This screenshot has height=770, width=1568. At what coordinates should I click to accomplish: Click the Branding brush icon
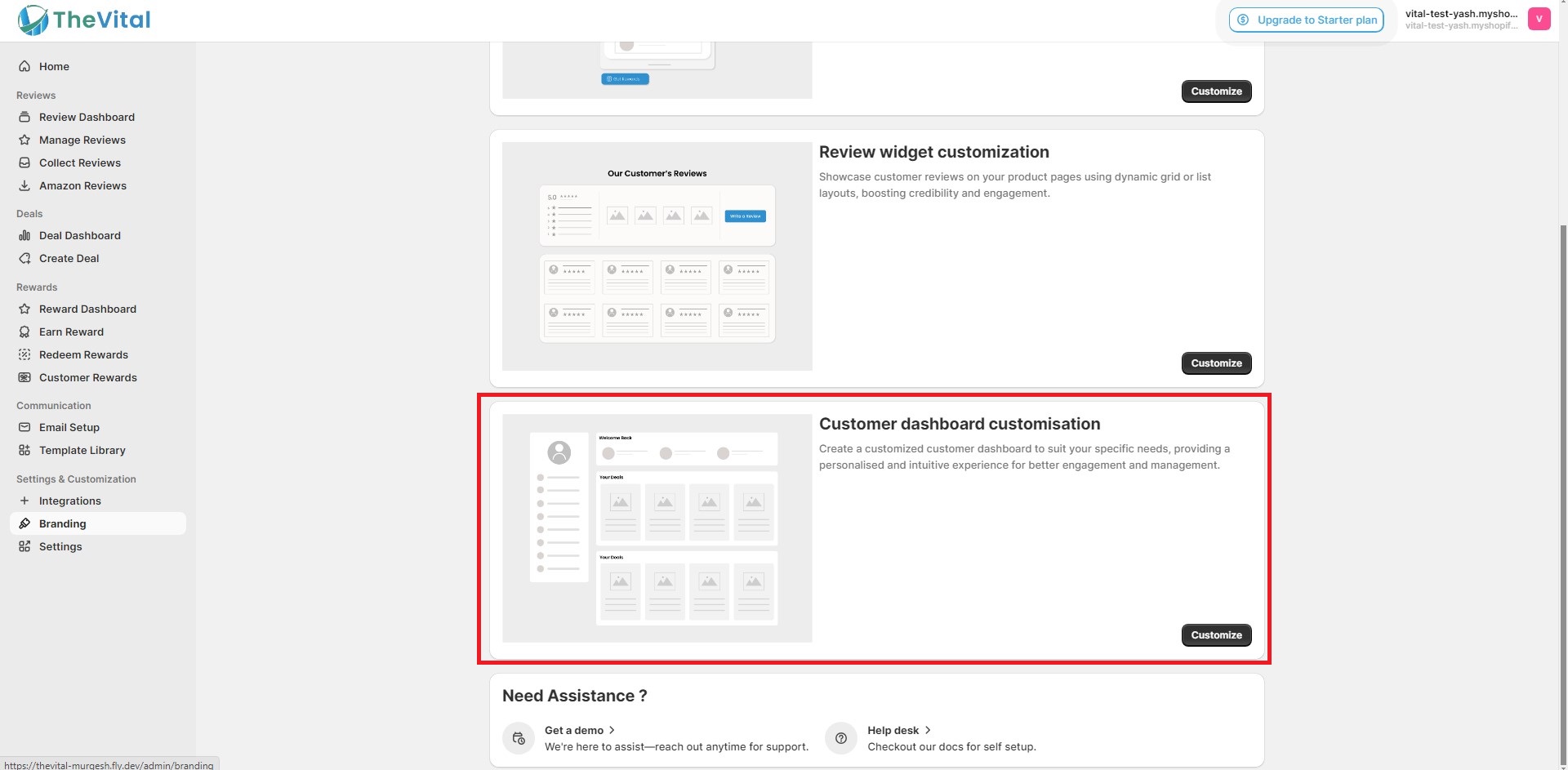24,523
